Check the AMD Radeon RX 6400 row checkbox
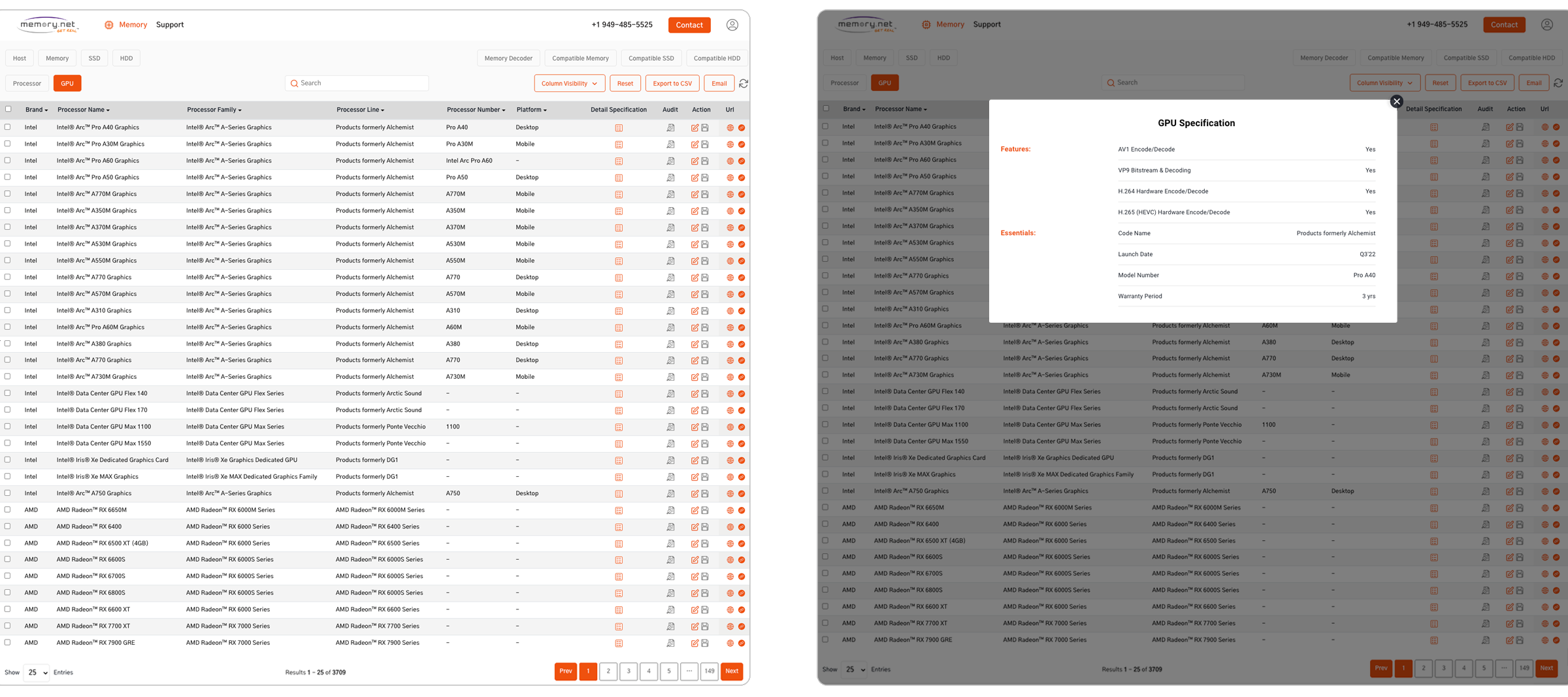1568x697 pixels. point(7,526)
